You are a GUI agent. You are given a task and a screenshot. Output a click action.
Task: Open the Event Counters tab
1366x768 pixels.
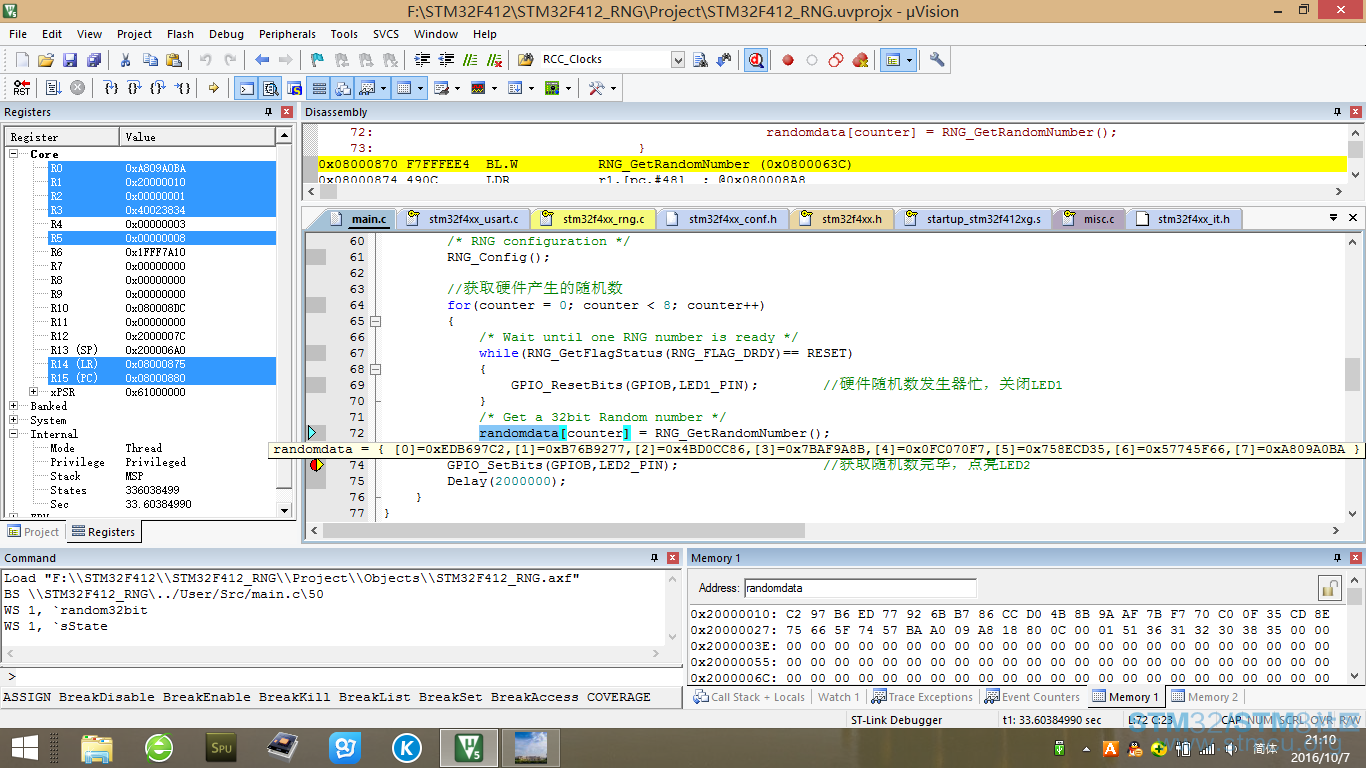[1033, 697]
